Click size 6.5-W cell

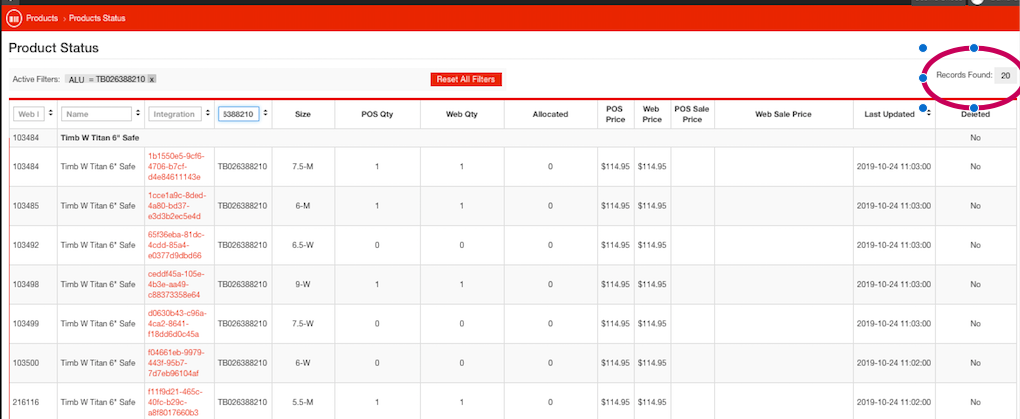tap(303, 245)
